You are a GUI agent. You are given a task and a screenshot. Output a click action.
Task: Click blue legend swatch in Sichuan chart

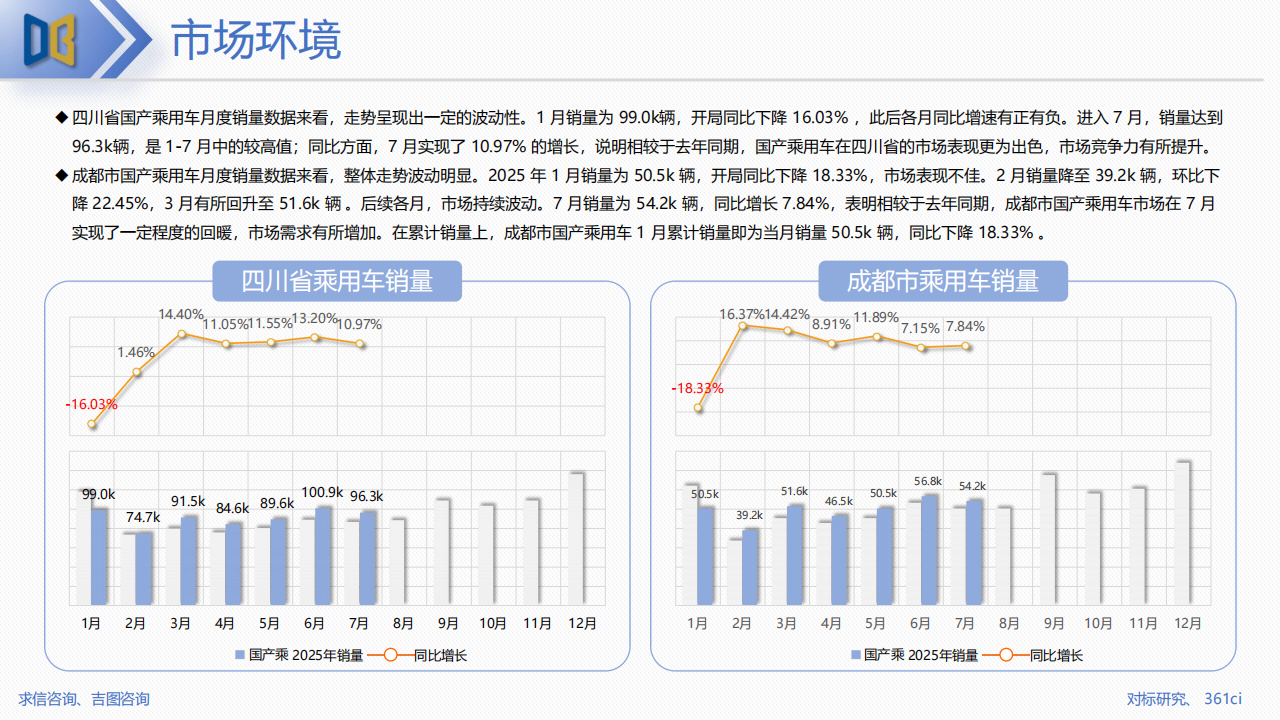pos(239,655)
